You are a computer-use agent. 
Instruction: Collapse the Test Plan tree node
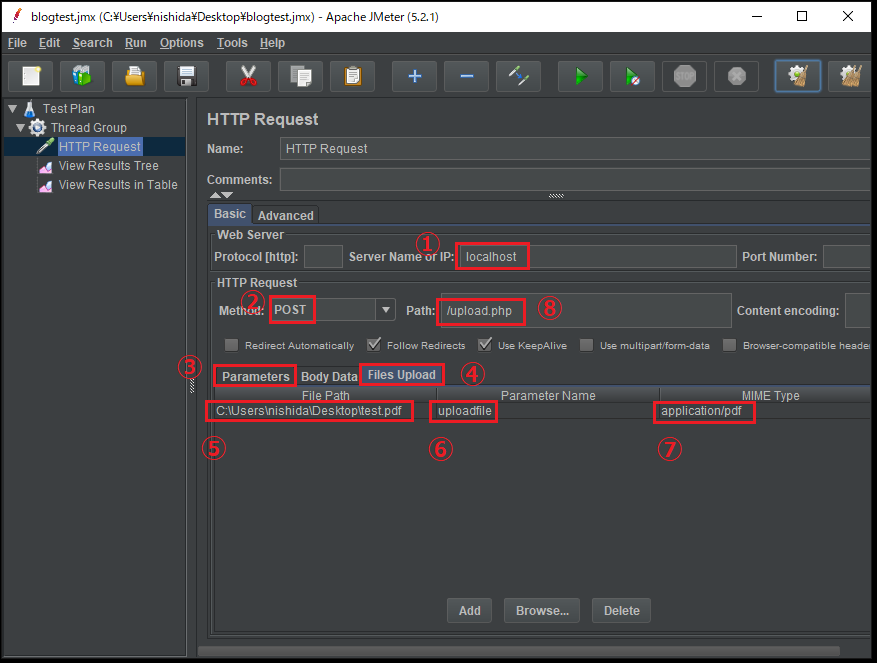pyautogui.click(x=13, y=109)
